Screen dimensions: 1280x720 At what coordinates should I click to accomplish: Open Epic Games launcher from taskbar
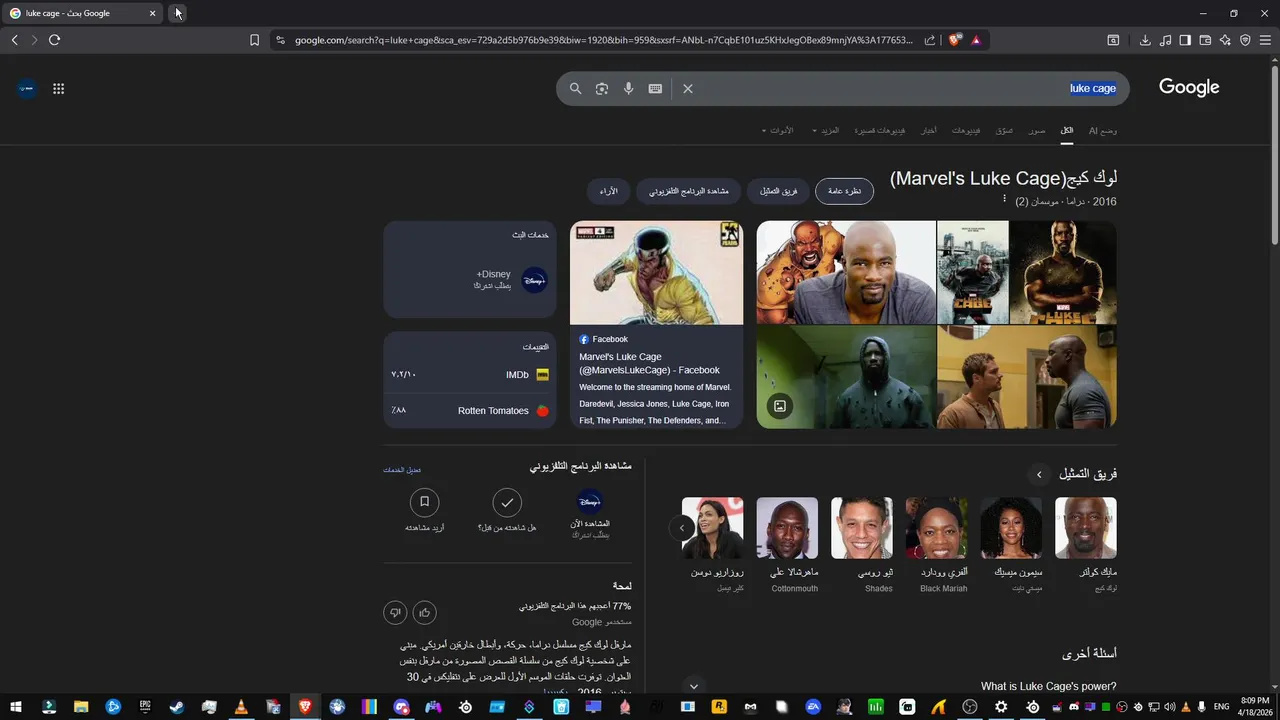click(145, 707)
